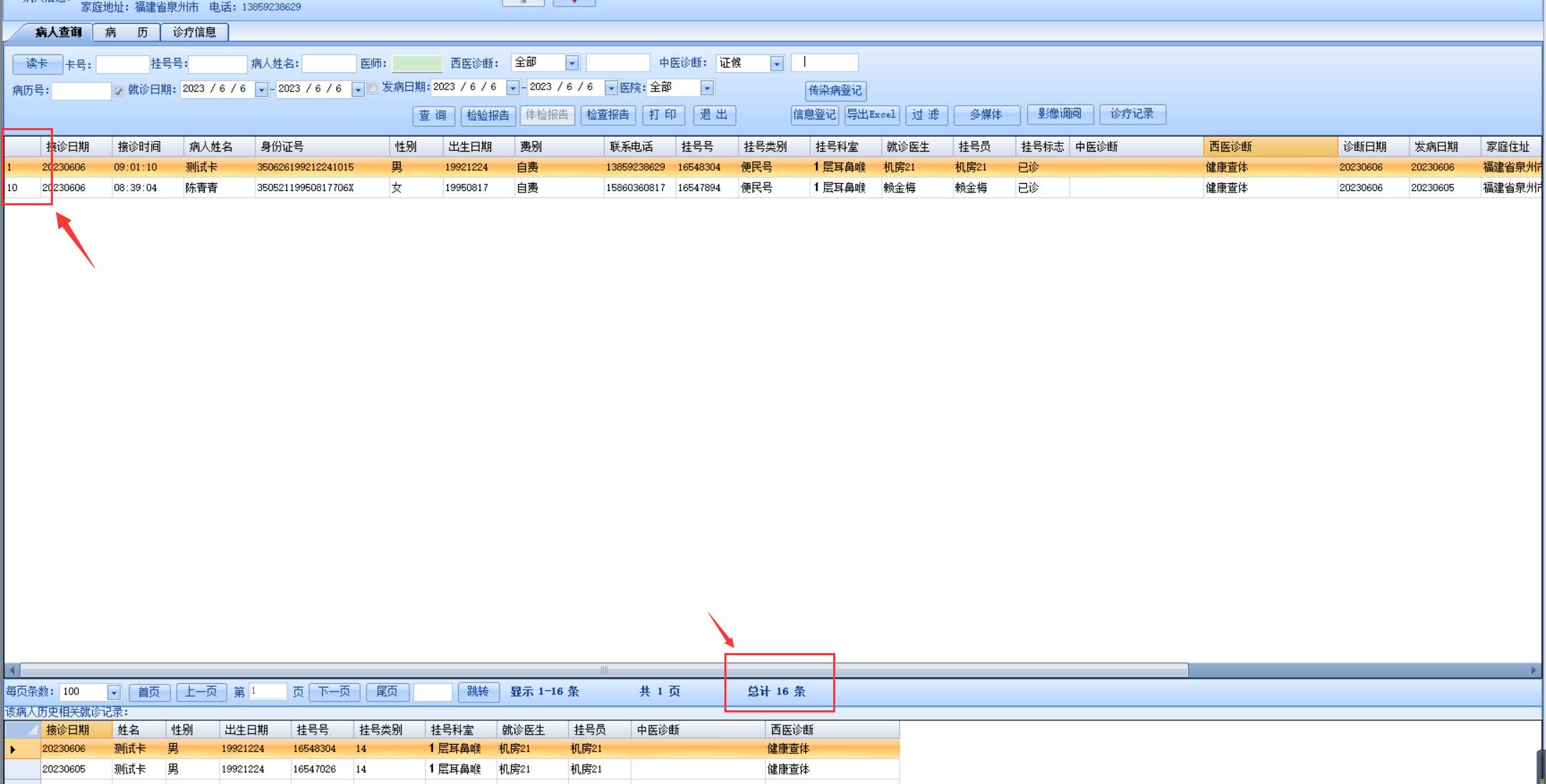The height and width of the screenshot is (784, 1546).
Task: Expand the 中医诊断 证候 dropdown
Action: point(777,64)
